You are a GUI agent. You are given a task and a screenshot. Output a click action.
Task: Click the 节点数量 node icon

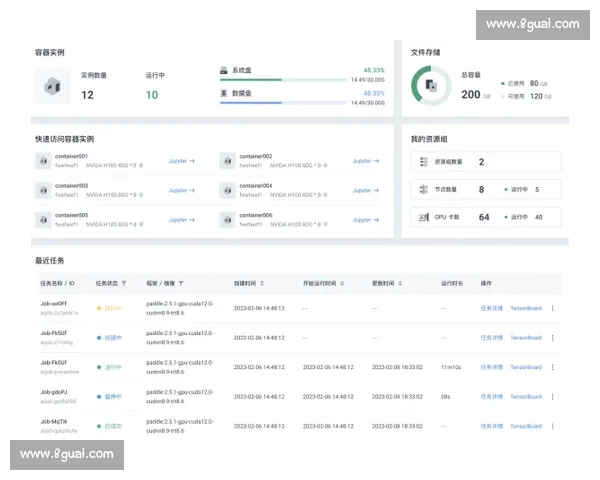[423, 189]
